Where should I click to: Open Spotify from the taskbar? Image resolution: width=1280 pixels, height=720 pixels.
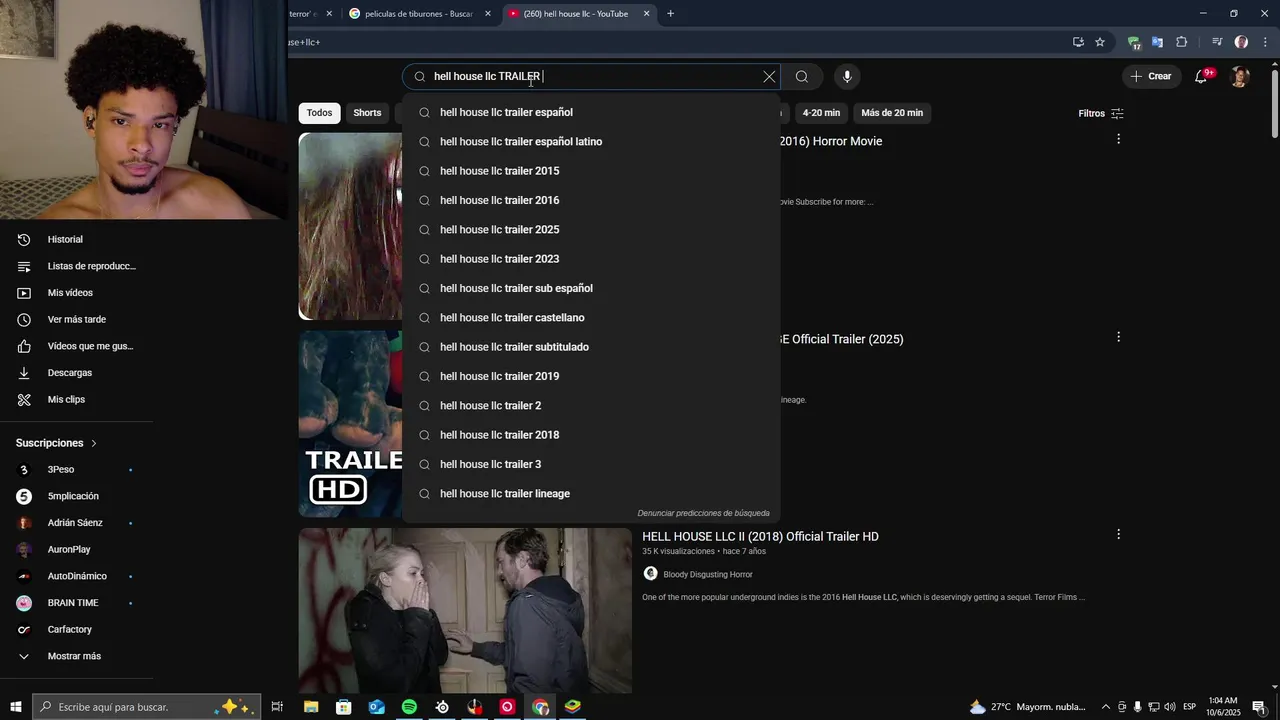click(x=409, y=707)
